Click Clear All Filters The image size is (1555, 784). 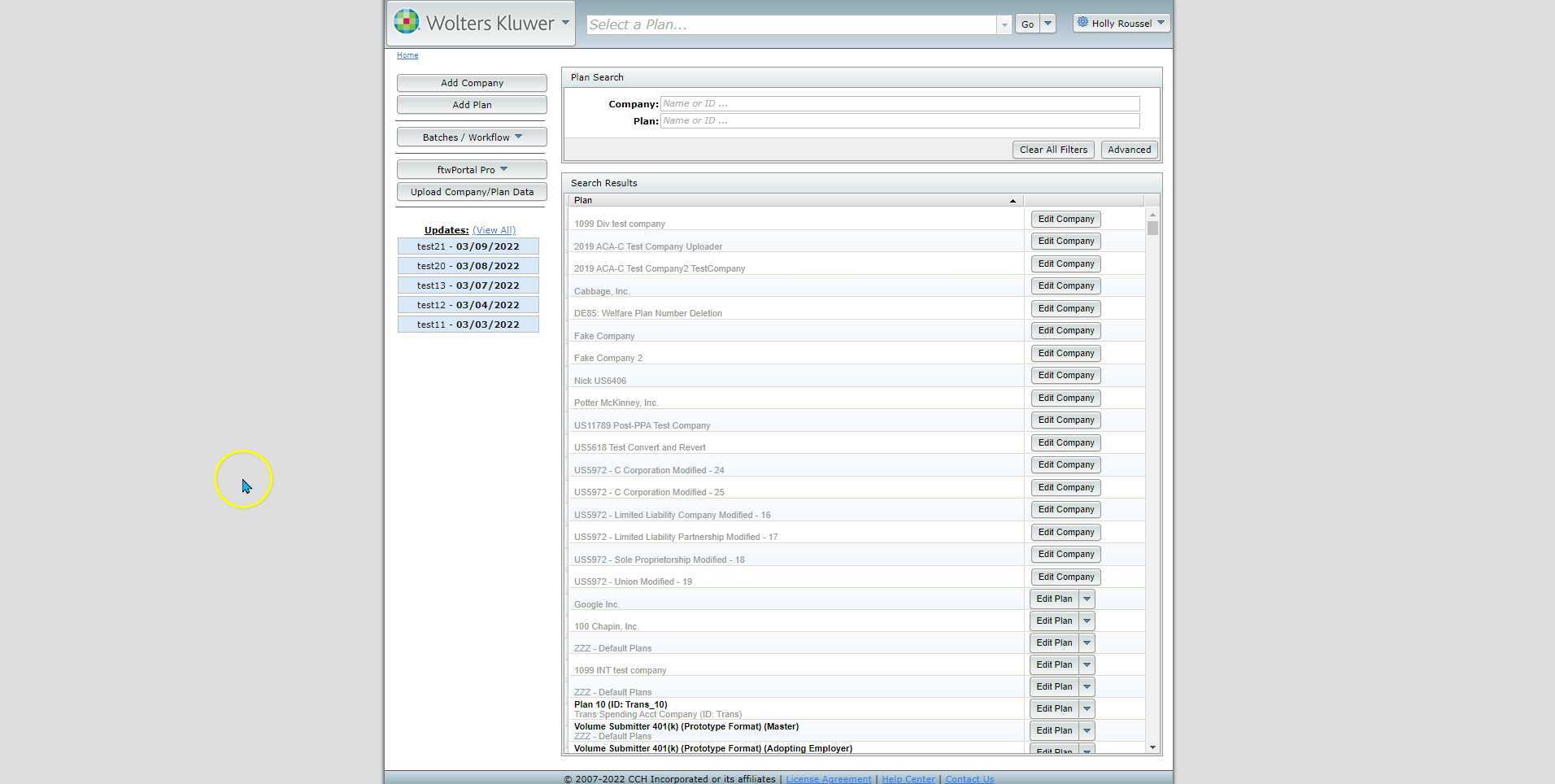1053,150
